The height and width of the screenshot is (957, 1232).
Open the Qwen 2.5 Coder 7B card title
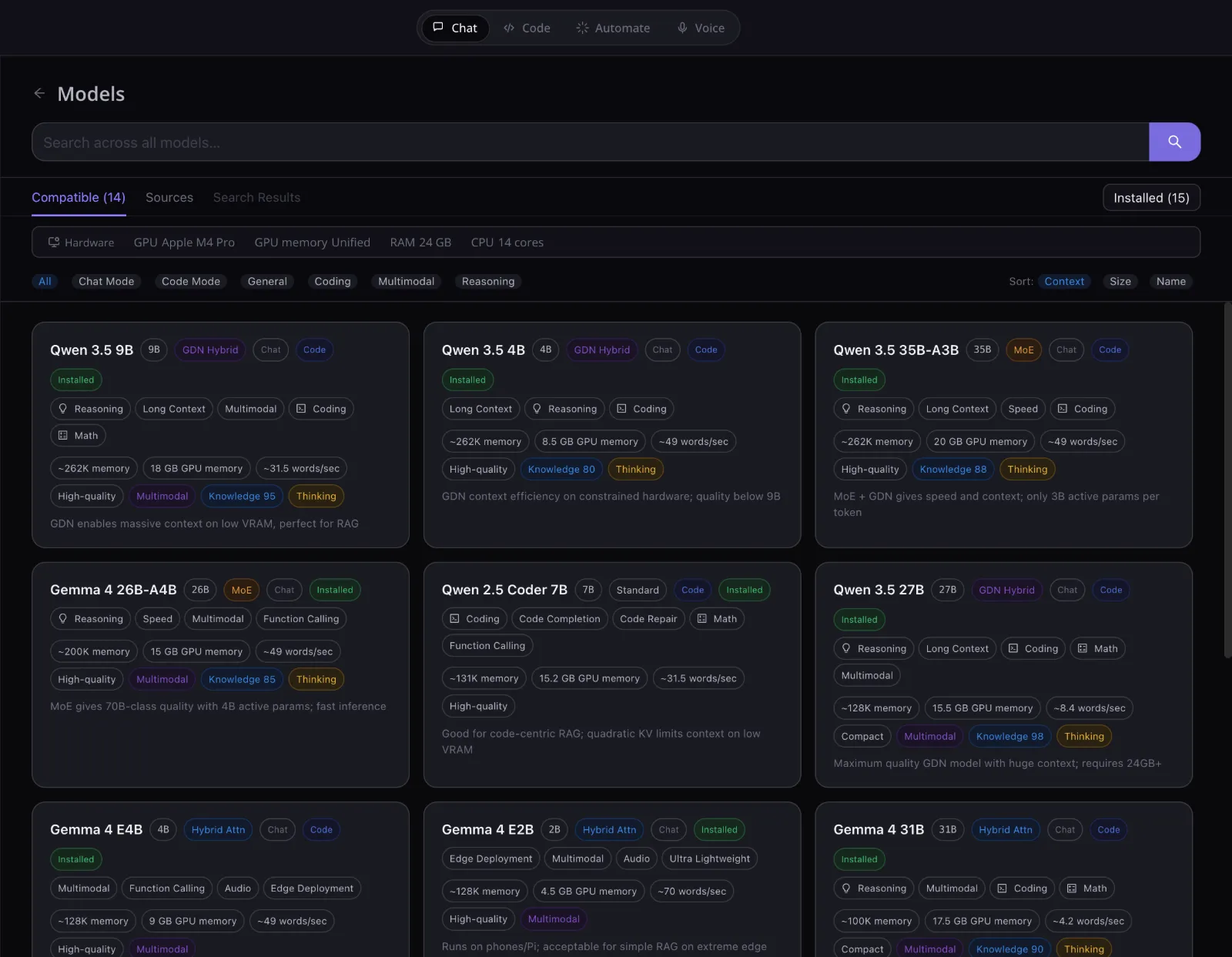(x=504, y=590)
